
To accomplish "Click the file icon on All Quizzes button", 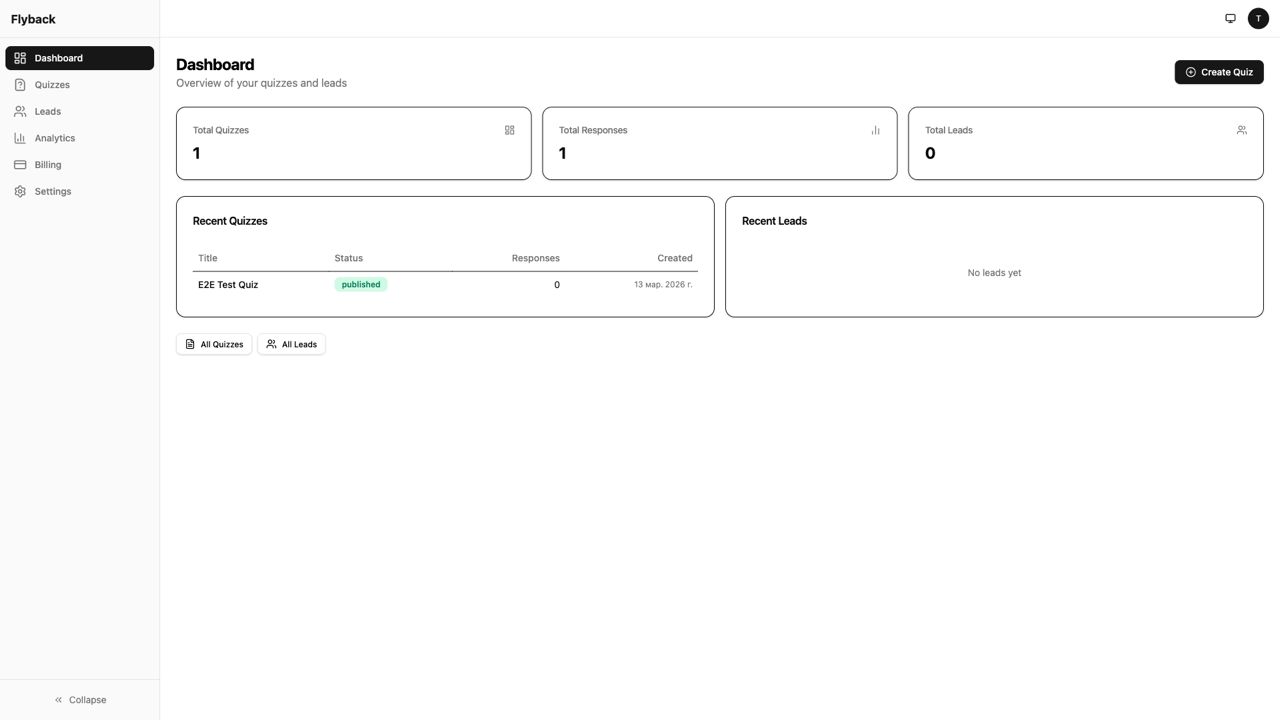I will (192, 344).
